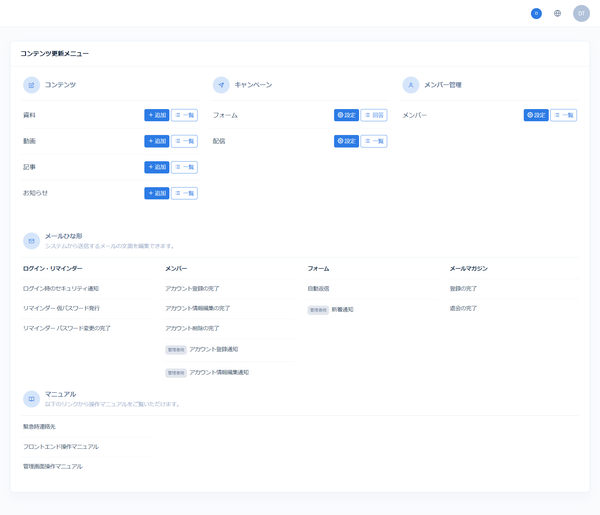Click the コンテンツ section edit icon
This screenshot has width=600, height=515.
31,85
